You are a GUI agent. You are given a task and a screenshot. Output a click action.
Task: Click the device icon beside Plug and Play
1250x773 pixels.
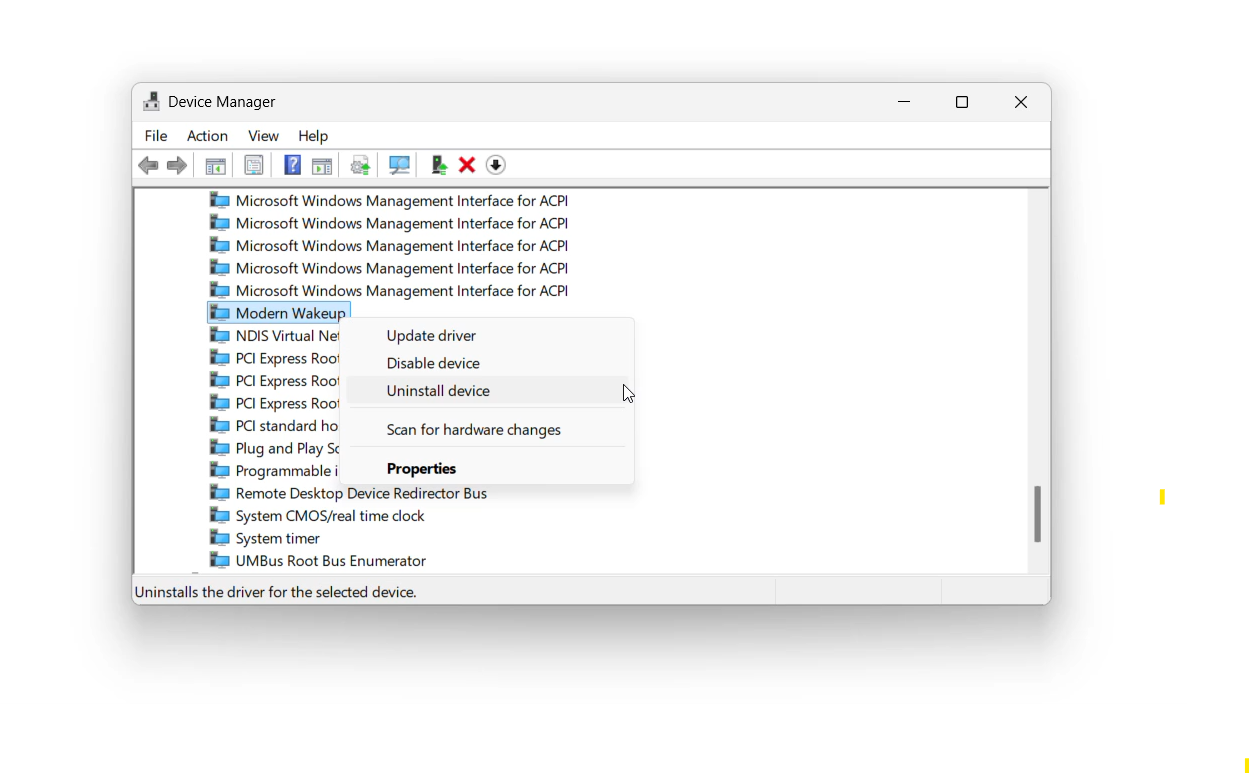coord(220,448)
